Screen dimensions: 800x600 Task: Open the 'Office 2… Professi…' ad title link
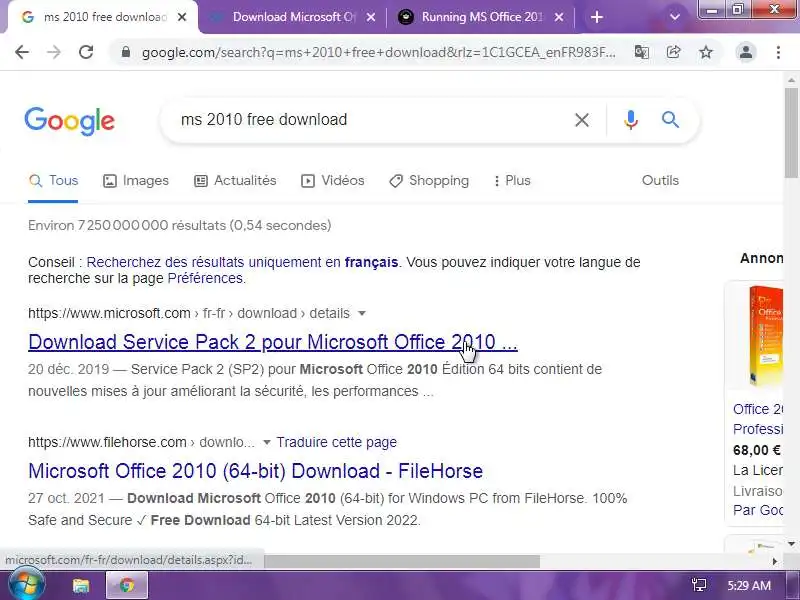pos(758,419)
